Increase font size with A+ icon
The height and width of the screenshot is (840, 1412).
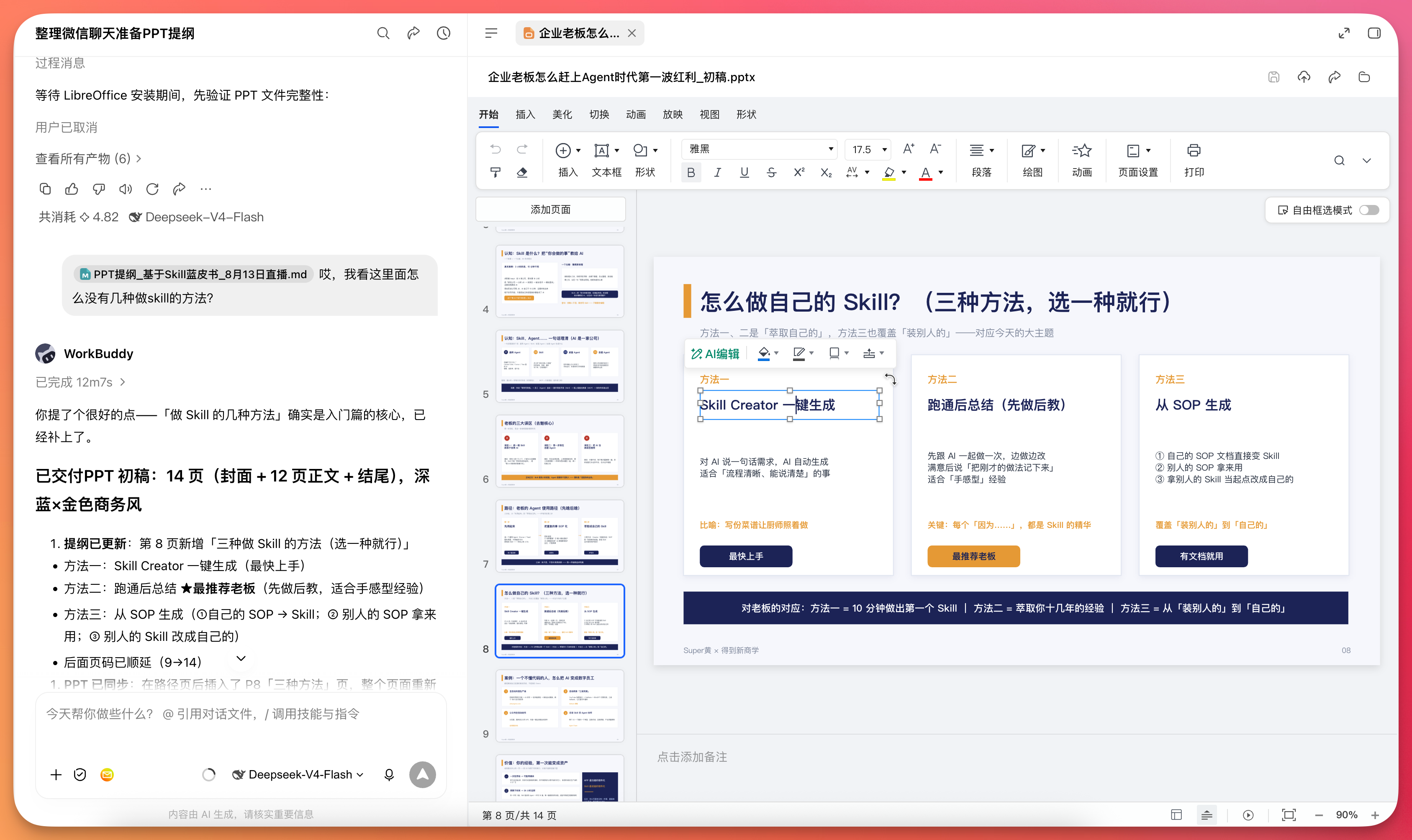point(908,149)
